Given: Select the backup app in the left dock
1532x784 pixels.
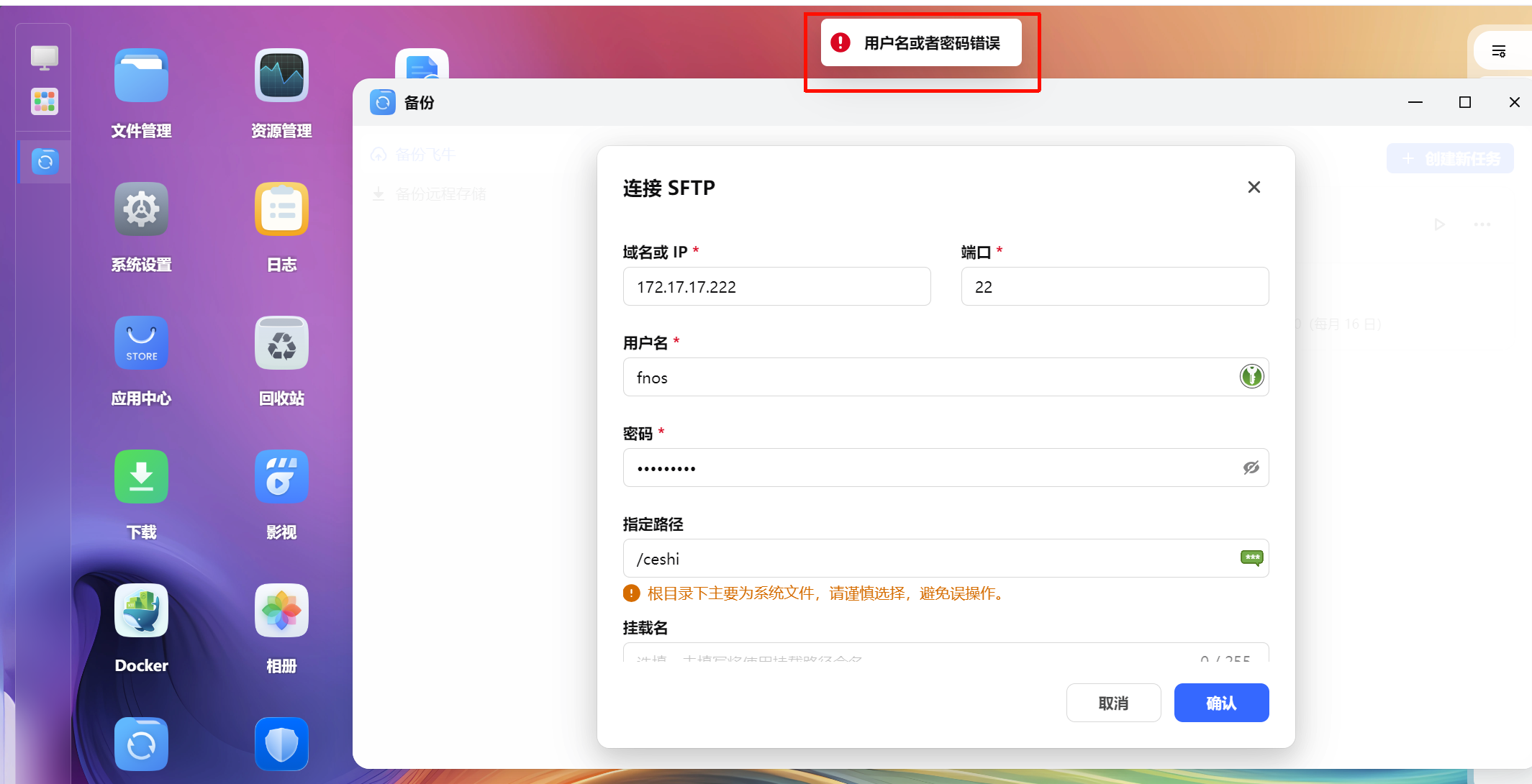Looking at the screenshot, I should 45,162.
